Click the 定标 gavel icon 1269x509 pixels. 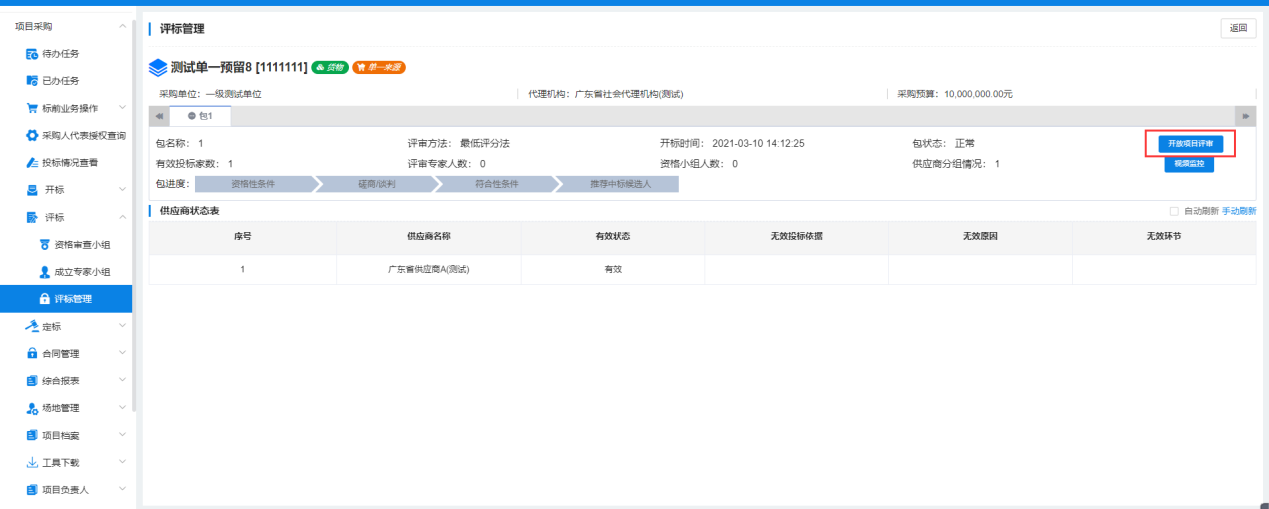[x=32, y=326]
